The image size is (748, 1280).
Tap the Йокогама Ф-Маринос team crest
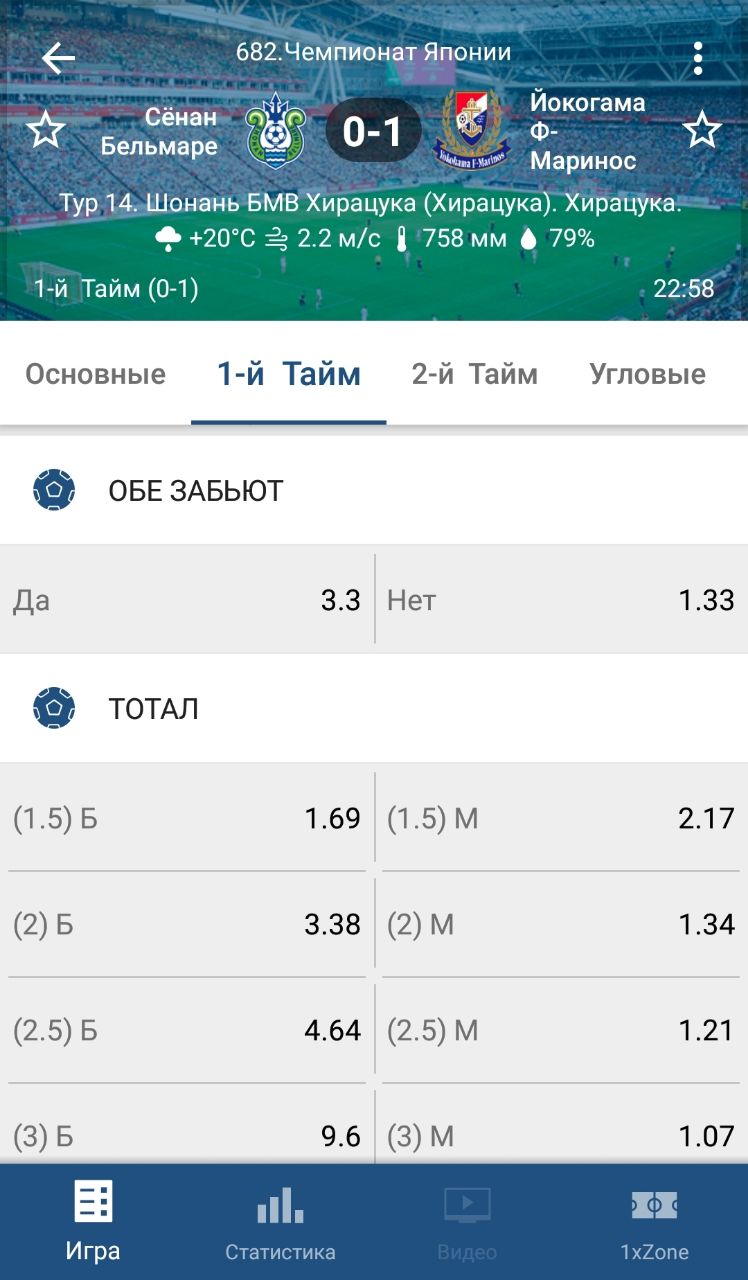[x=471, y=131]
